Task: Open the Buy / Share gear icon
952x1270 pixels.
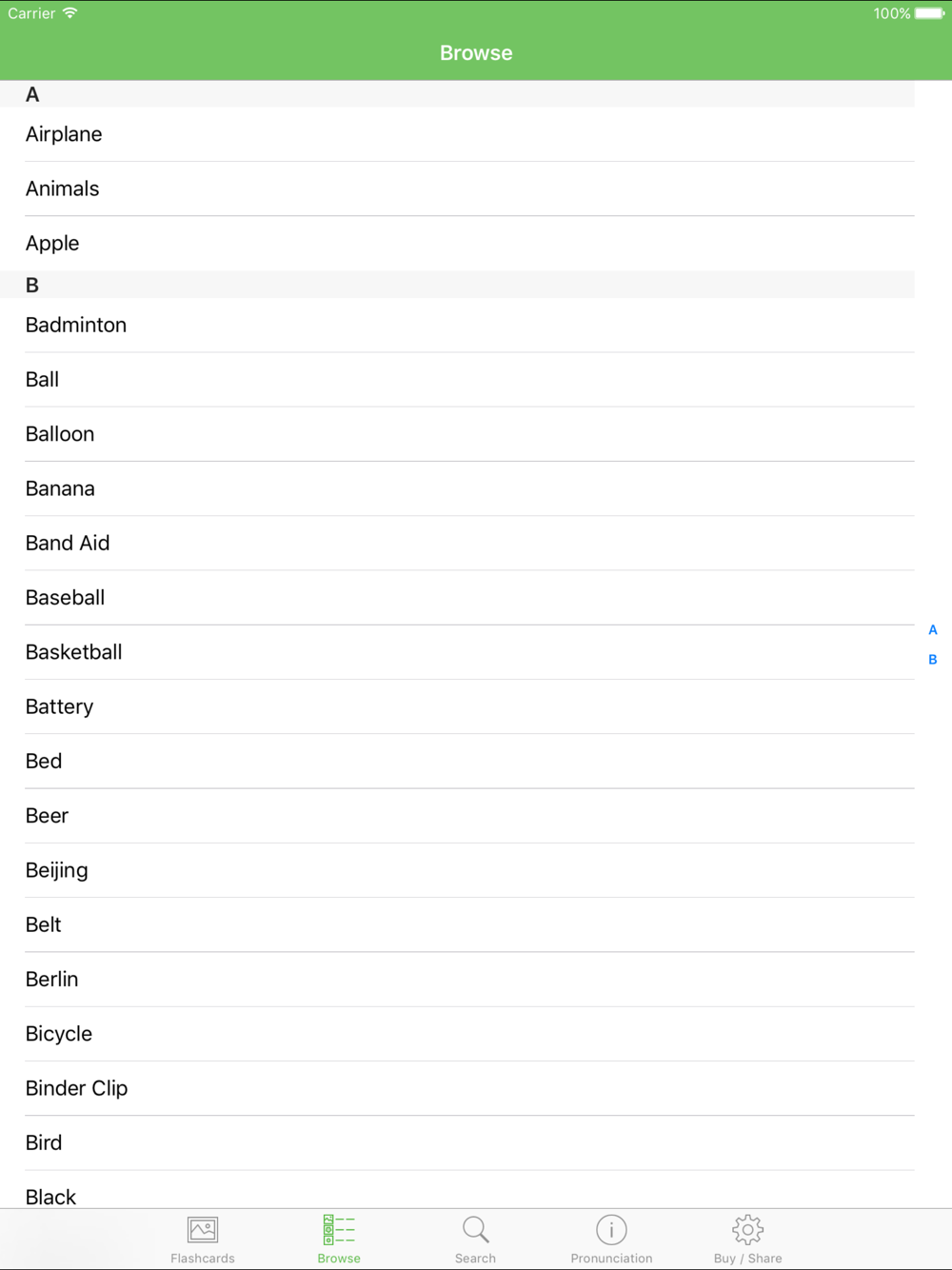Action: (747, 1229)
